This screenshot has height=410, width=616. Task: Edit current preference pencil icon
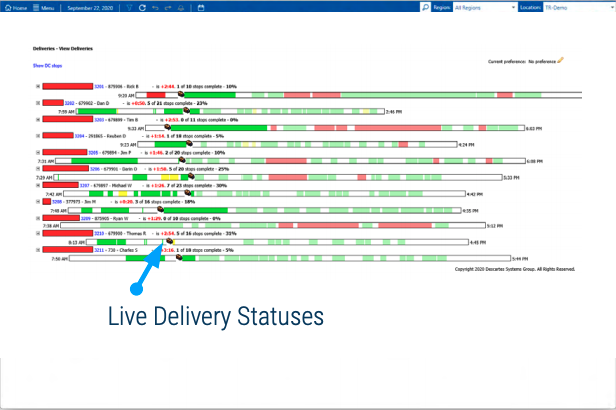click(x=561, y=60)
